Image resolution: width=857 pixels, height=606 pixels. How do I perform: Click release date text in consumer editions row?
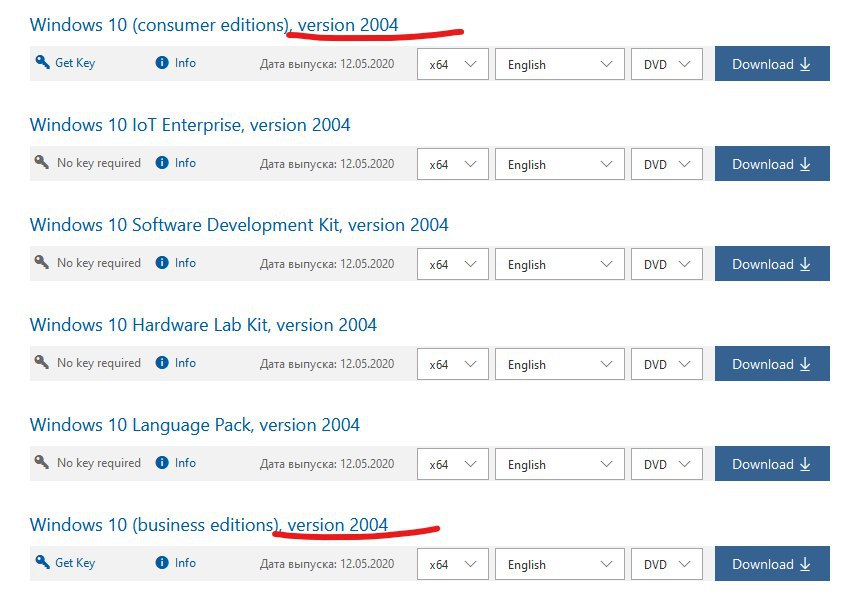327,64
